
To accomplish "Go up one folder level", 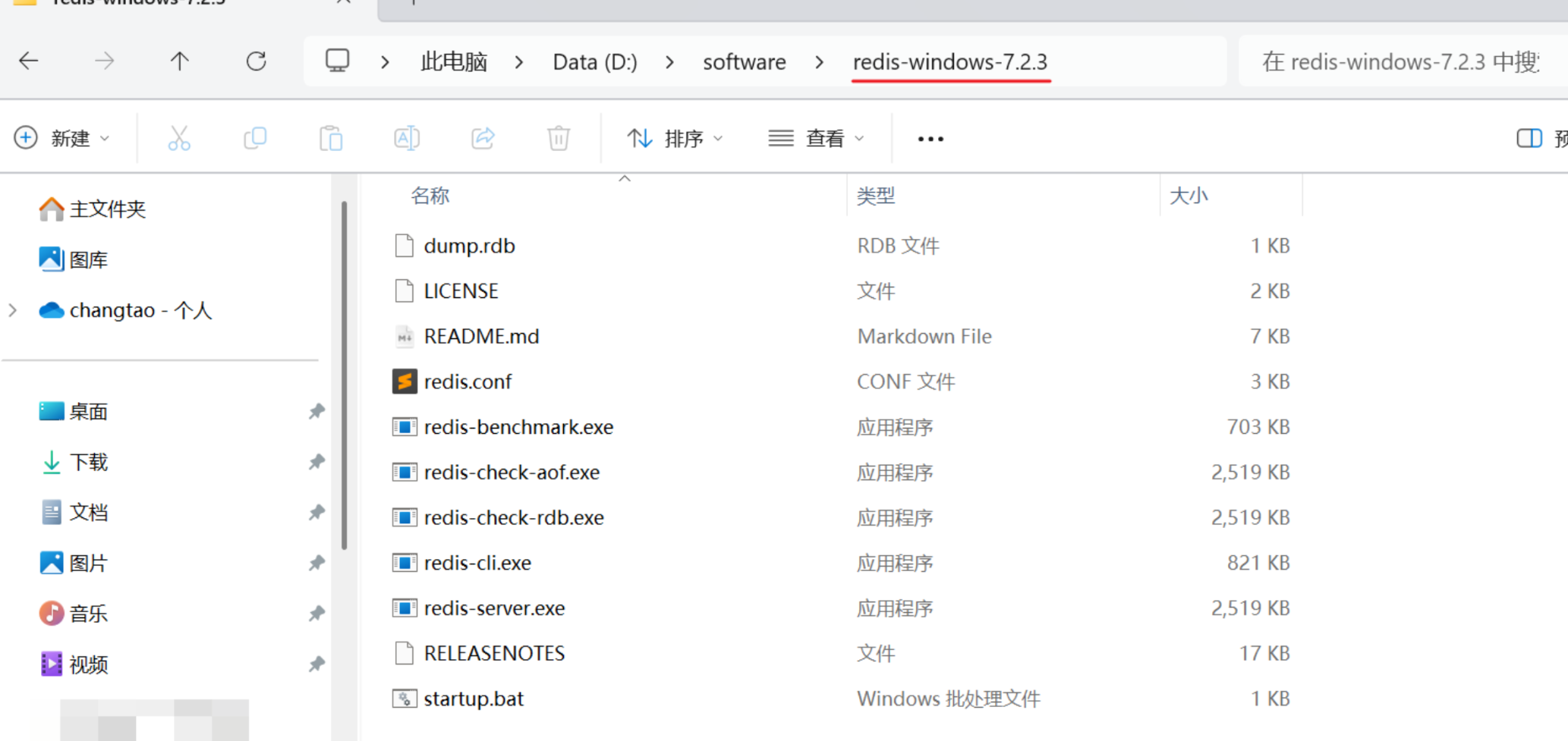I will tap(180, 61).
